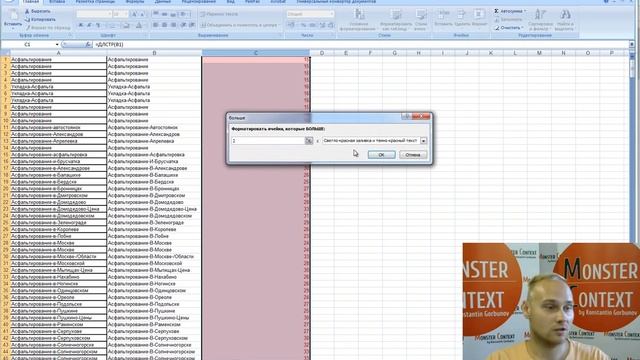Click the increase font size icon

[x=134, y=14]
